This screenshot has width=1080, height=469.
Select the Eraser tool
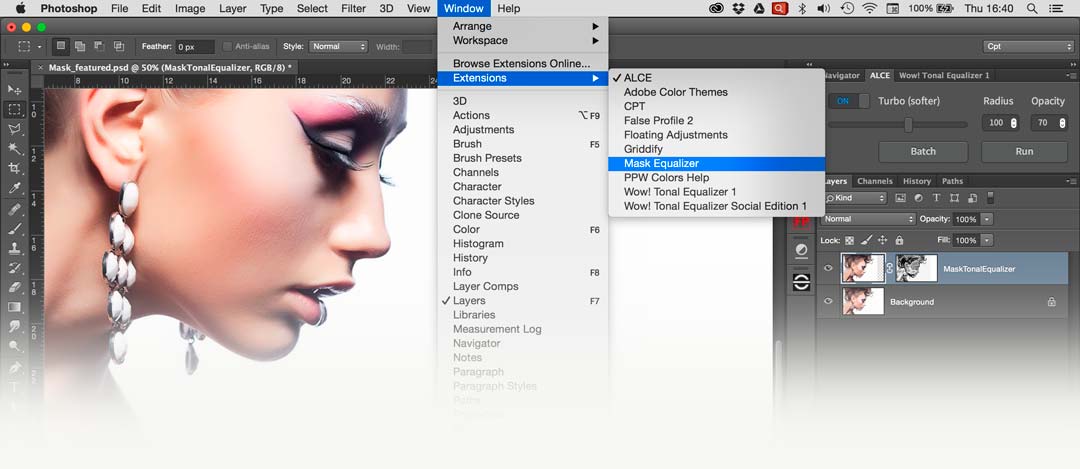(x=14, y=287)
